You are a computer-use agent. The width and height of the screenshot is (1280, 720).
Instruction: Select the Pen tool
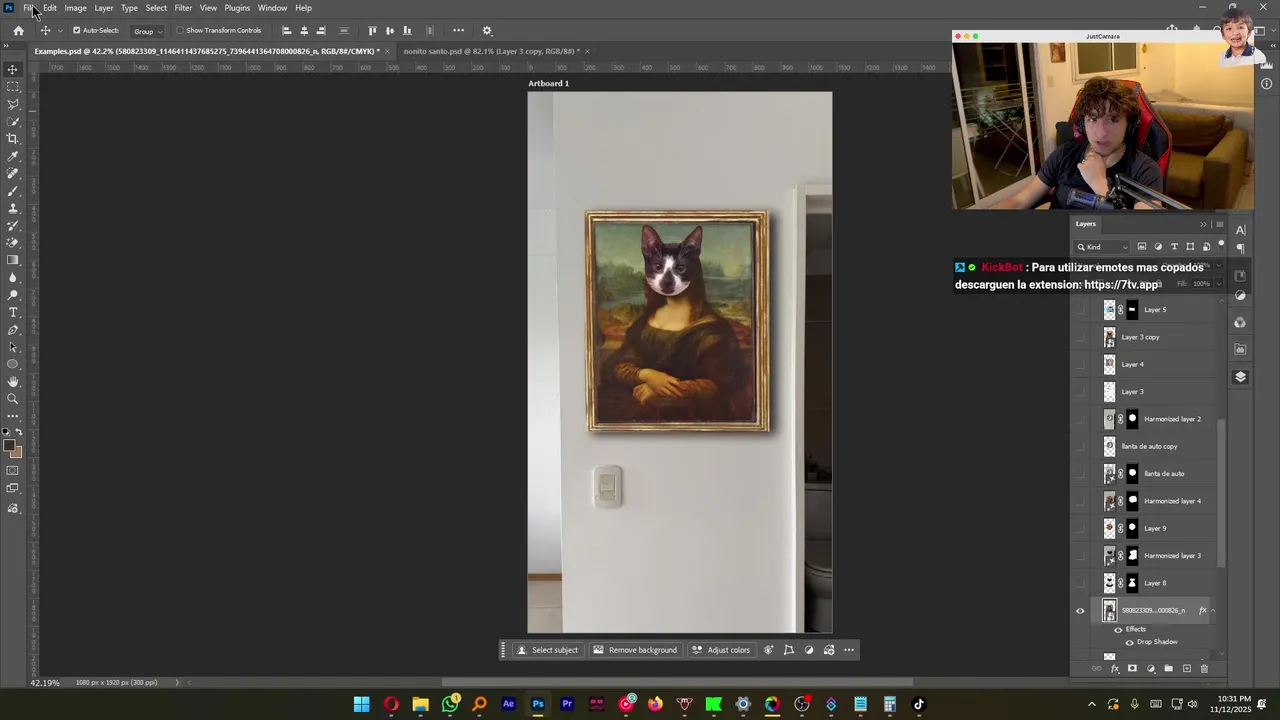point(13,330)
